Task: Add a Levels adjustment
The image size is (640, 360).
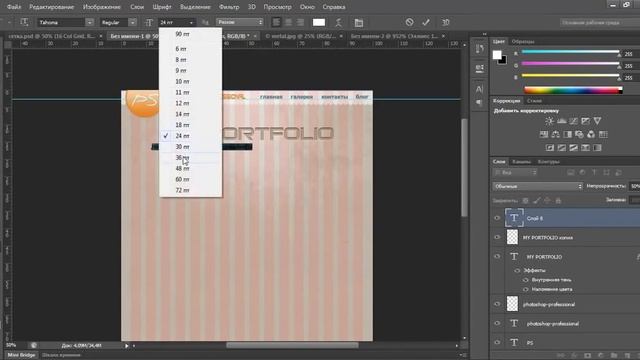Action: click(562, 121)
